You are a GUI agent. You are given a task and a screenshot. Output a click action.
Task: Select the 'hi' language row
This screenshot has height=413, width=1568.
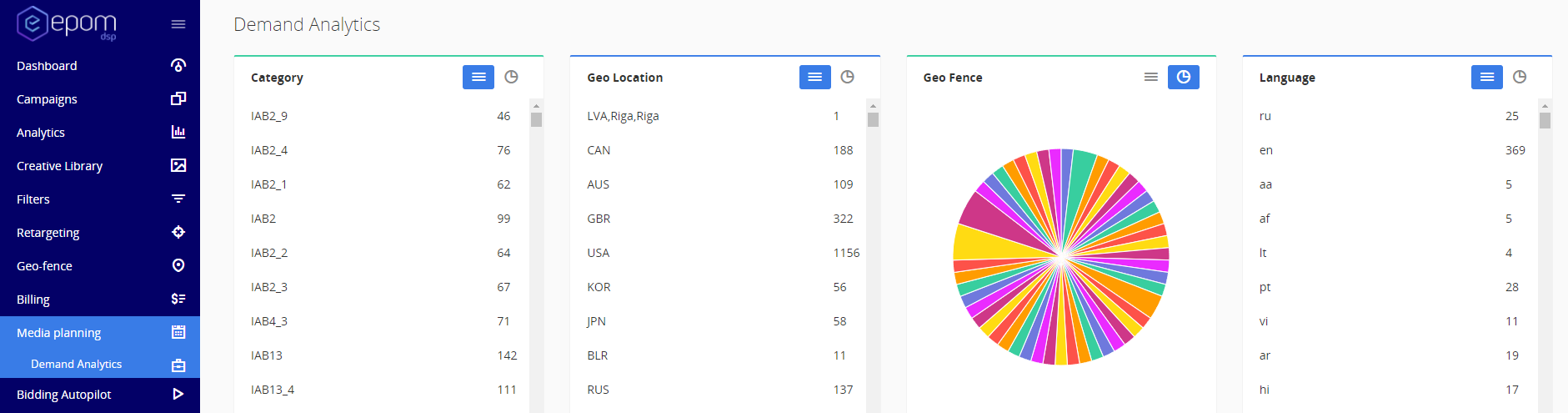(1390, 390)
